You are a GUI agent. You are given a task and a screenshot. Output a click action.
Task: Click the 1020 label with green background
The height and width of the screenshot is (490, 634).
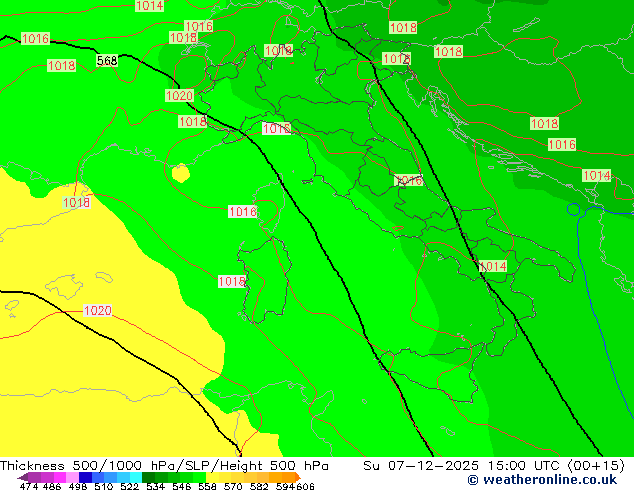click(180, 96)
